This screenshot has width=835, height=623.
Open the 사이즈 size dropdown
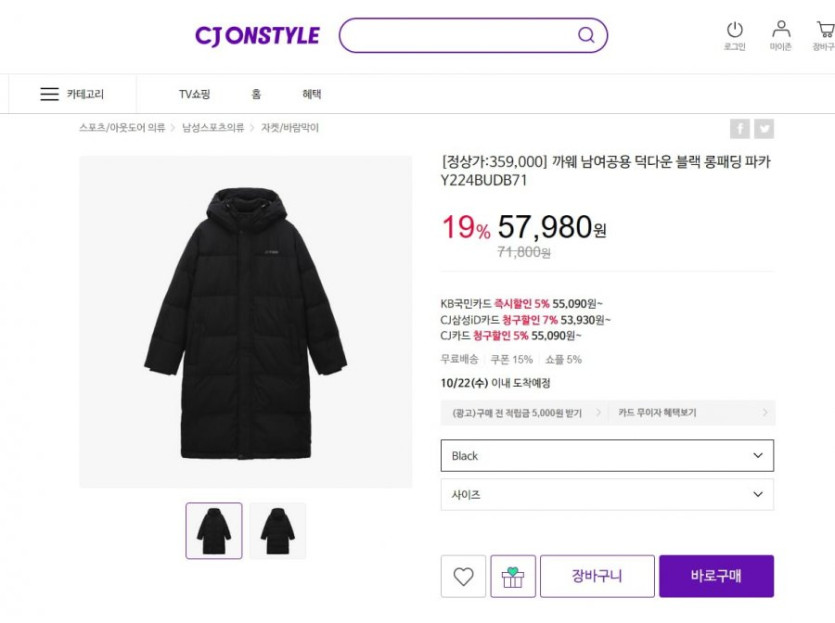(607, 494)
